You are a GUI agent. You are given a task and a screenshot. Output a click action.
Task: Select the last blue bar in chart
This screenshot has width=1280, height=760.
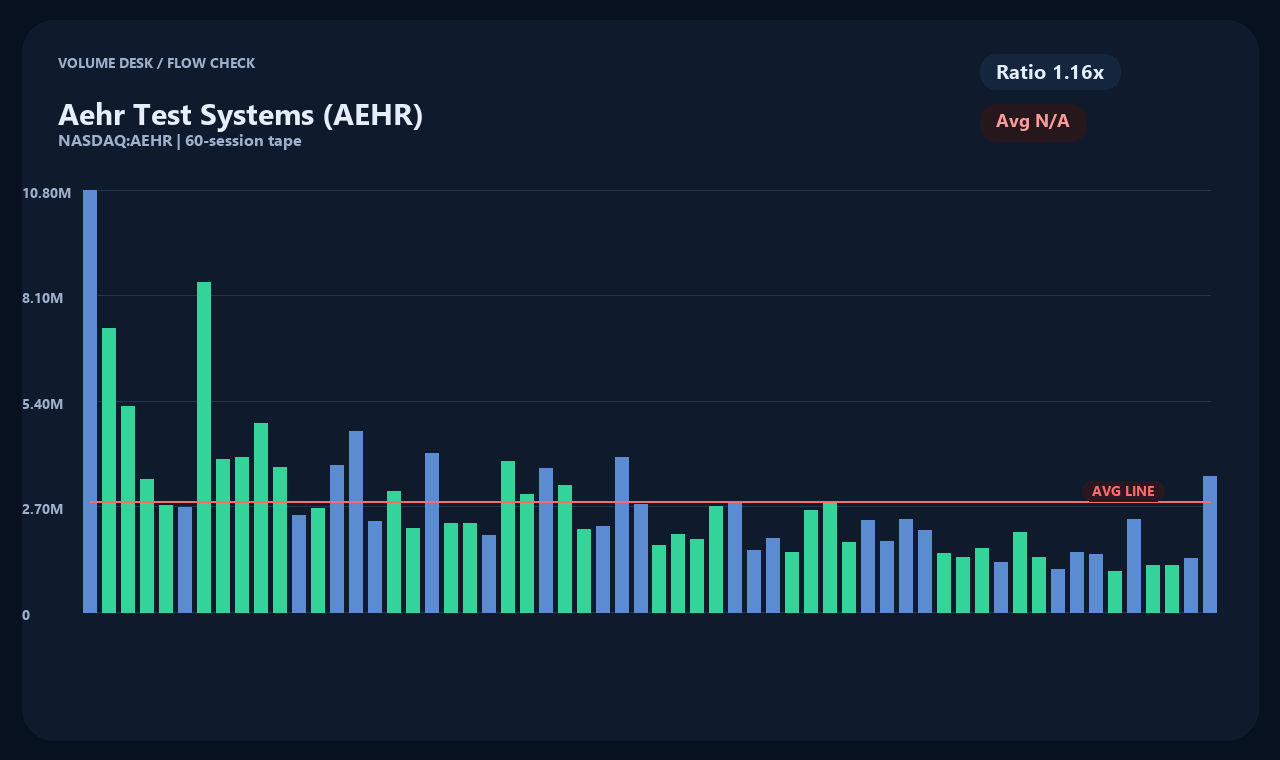[x=1210, y=544]
